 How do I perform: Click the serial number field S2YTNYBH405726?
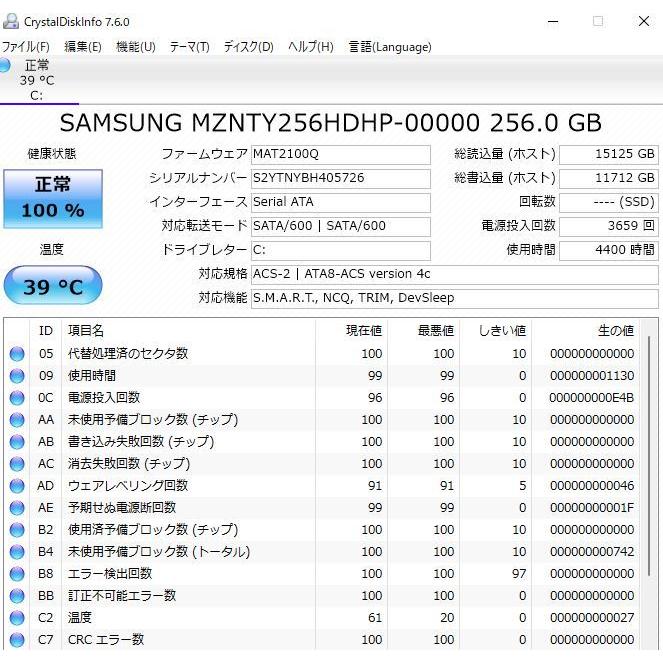click(341, 178)
